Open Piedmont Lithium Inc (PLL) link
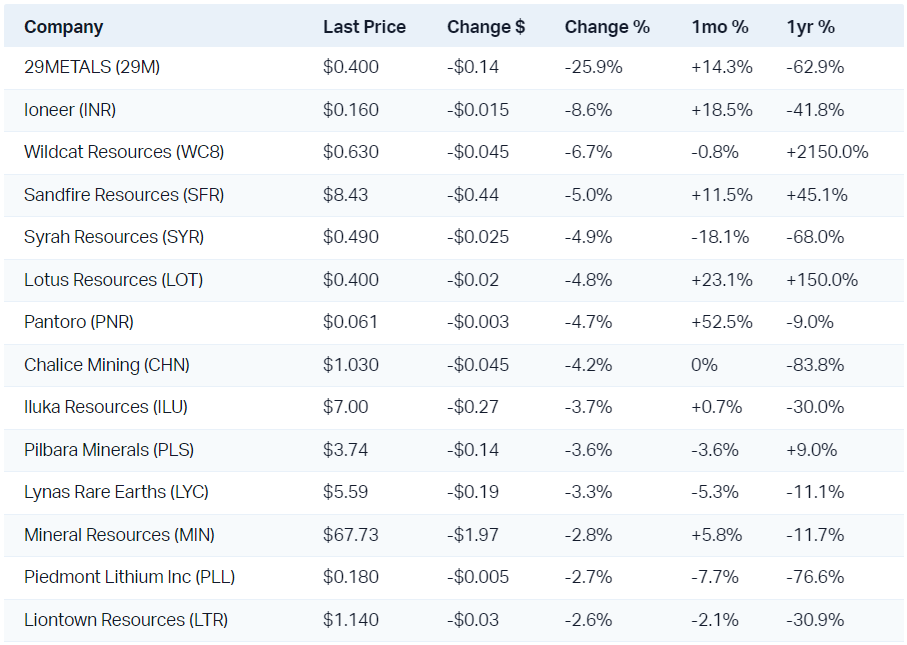Screen dimensions: 907x645 point(130,577)
